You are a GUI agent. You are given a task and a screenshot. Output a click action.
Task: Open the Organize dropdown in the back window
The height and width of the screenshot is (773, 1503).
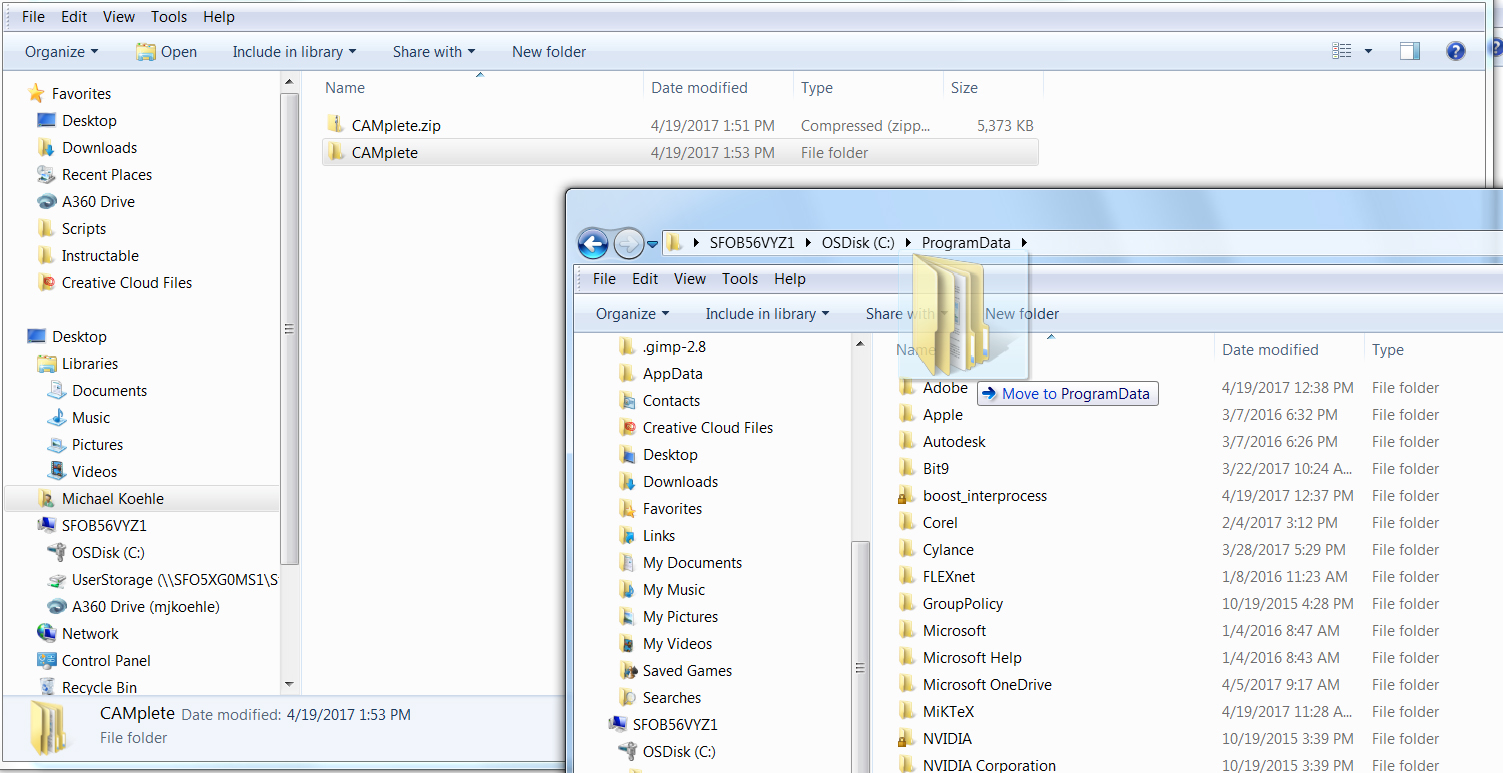(x=62, y=51)
